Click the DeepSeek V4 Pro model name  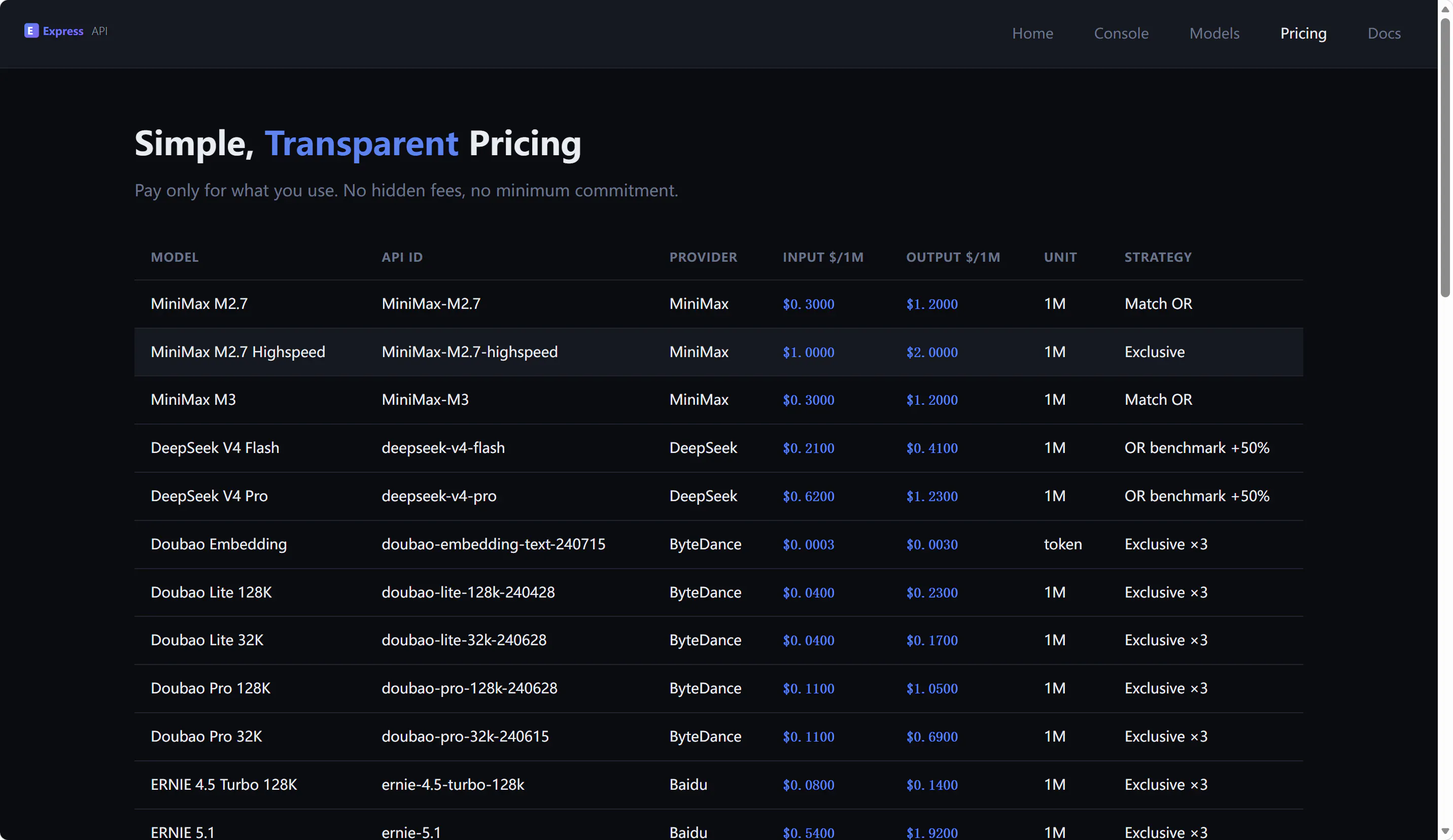pos(209,496)
